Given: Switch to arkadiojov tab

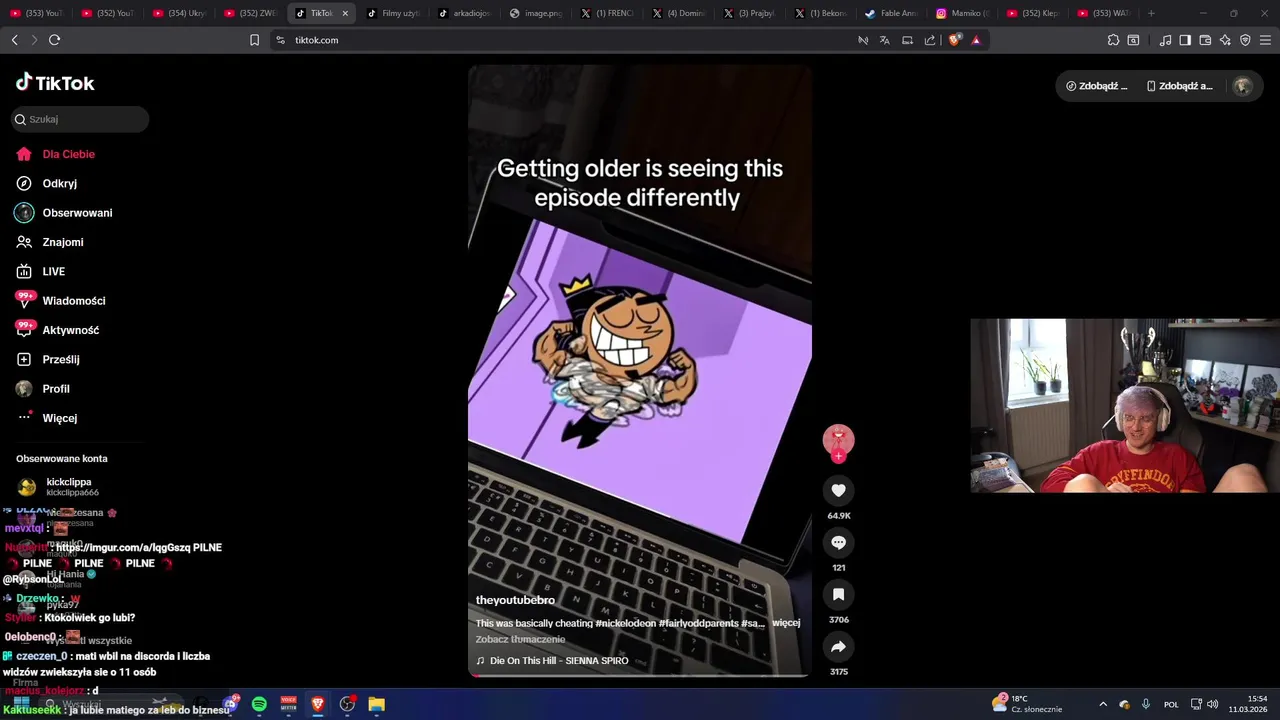Looking at the screenshot, I should (x=465, y=13).
